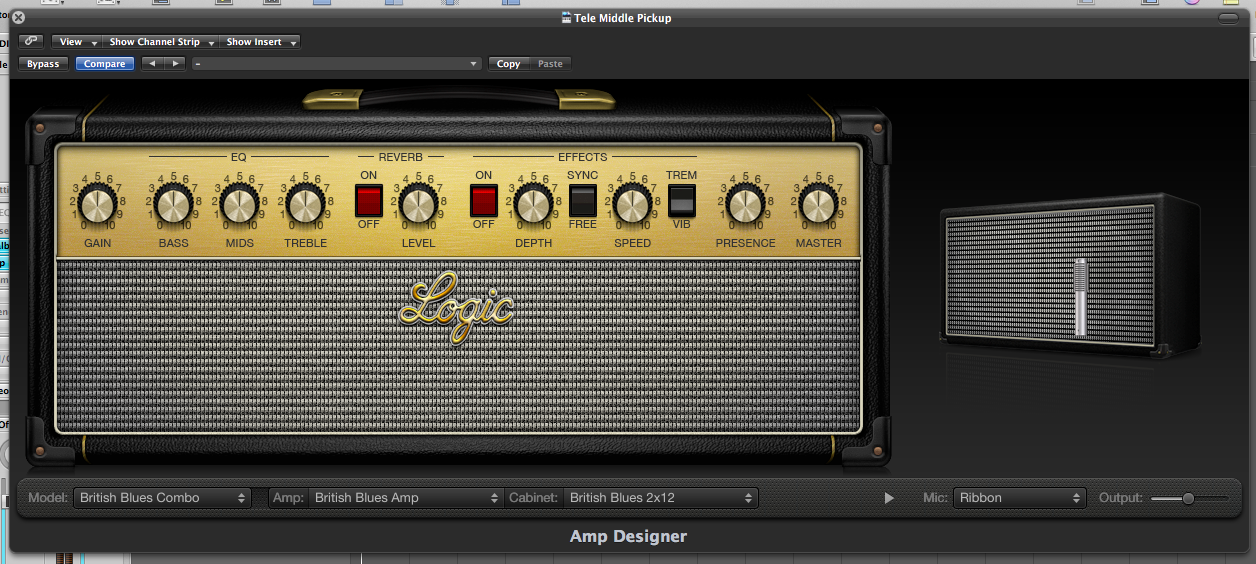The image size is (1256, 564).
Task: Click the link chain icon button
Action: click(x=31, y=41)
